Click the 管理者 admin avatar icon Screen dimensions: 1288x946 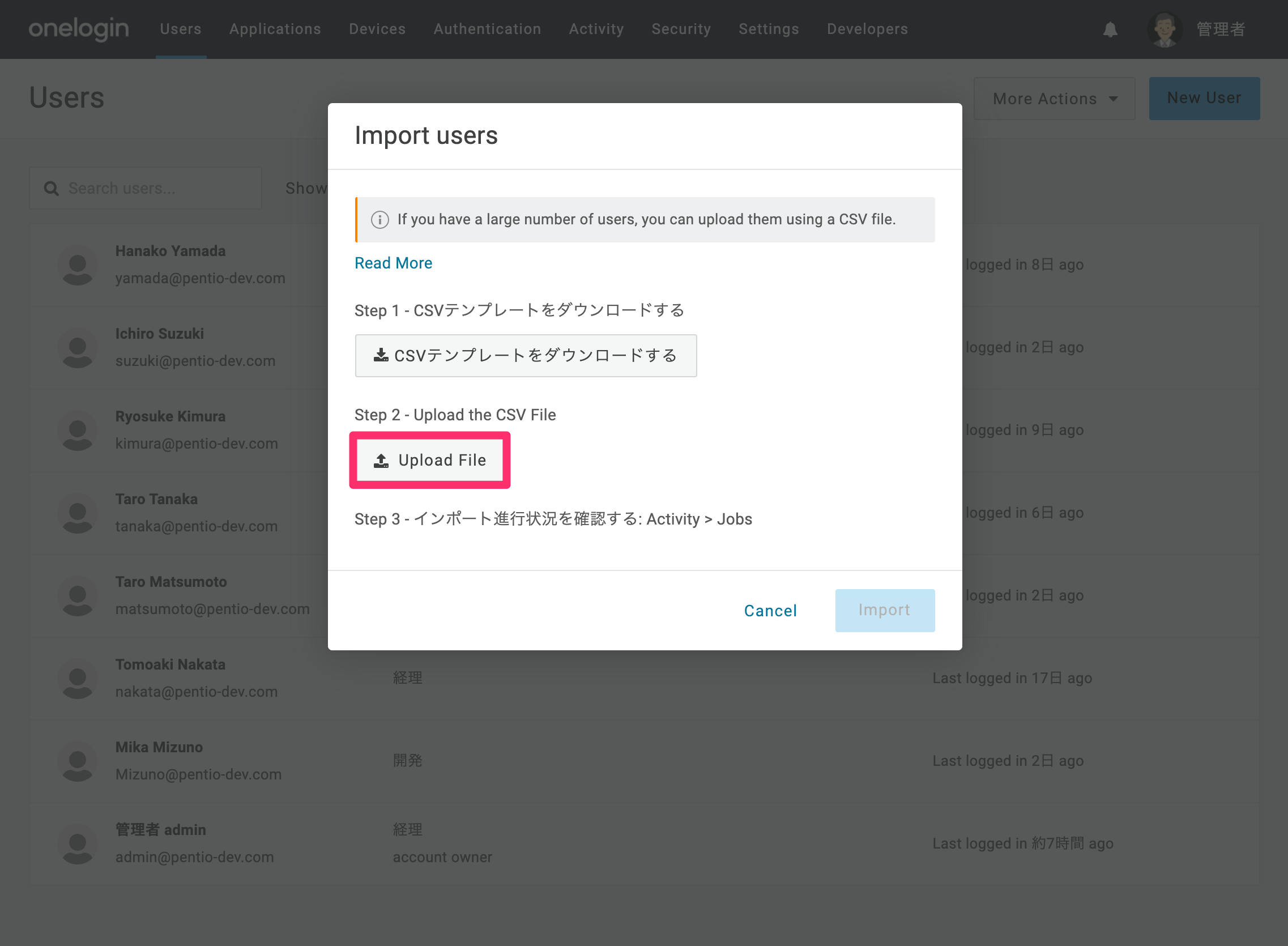click(x=77, y=844)
